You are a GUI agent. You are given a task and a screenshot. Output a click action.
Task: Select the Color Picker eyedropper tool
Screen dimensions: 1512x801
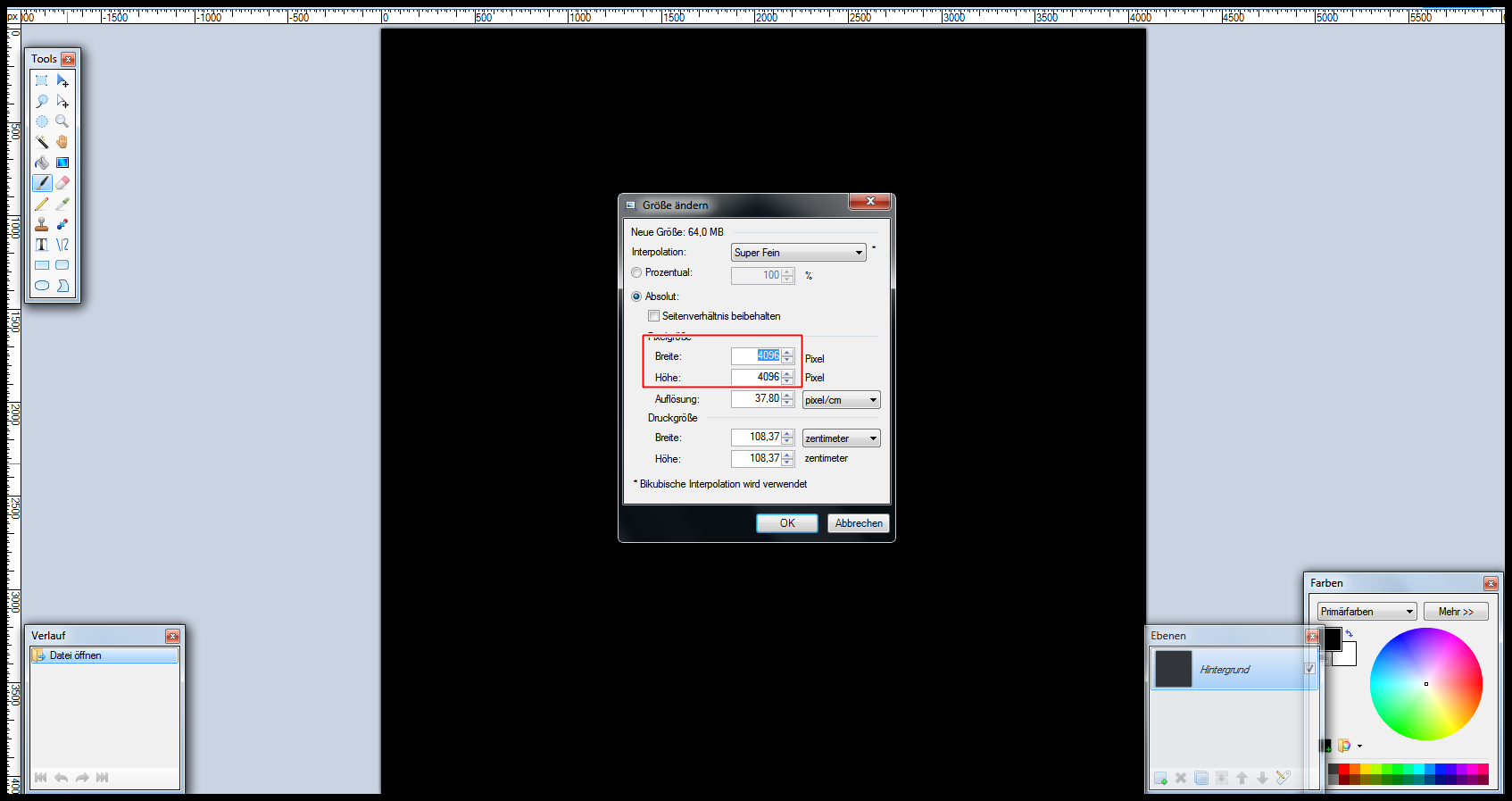point(62,204)
